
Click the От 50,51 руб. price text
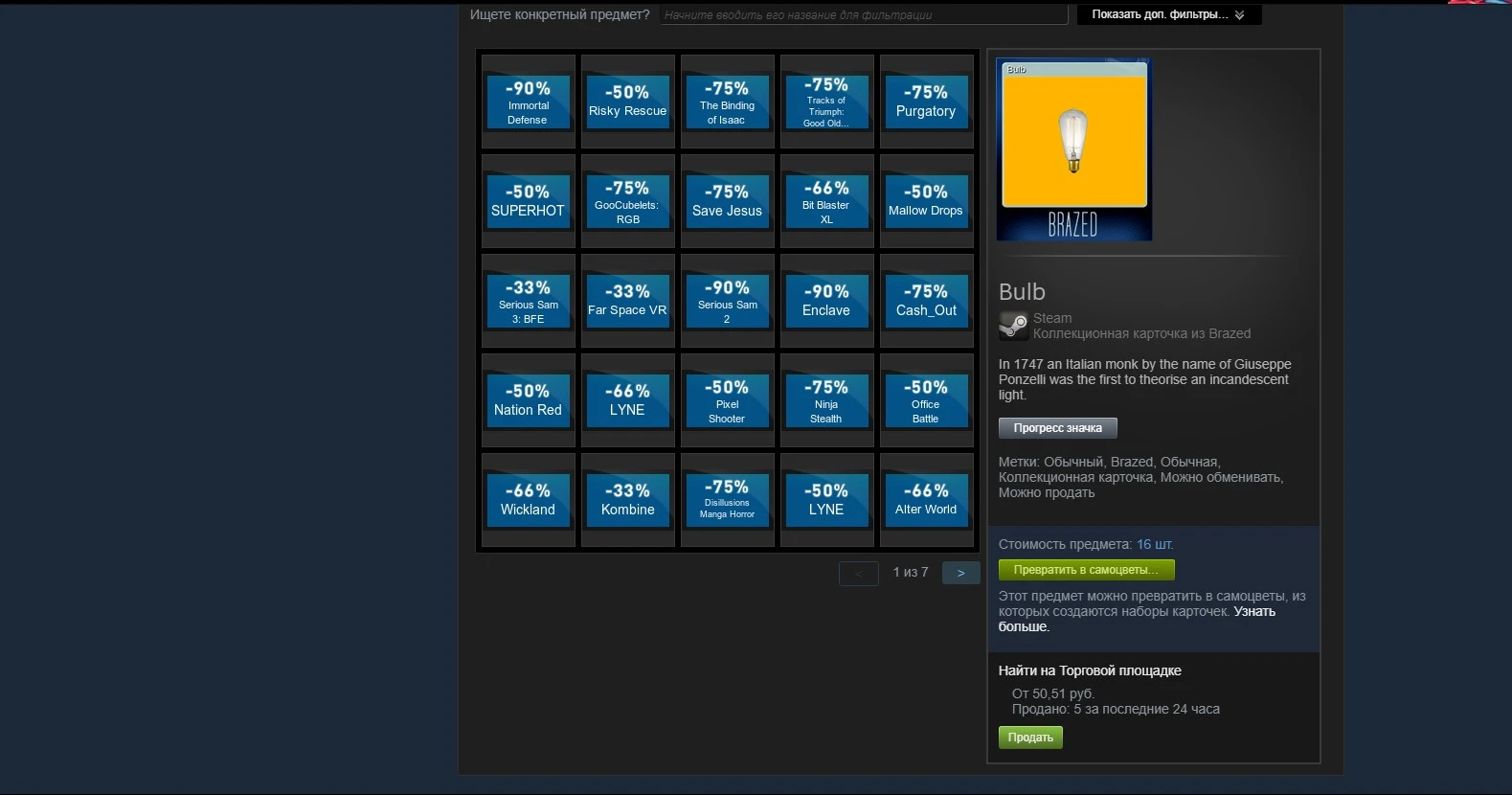click(x=1053, y=693)
